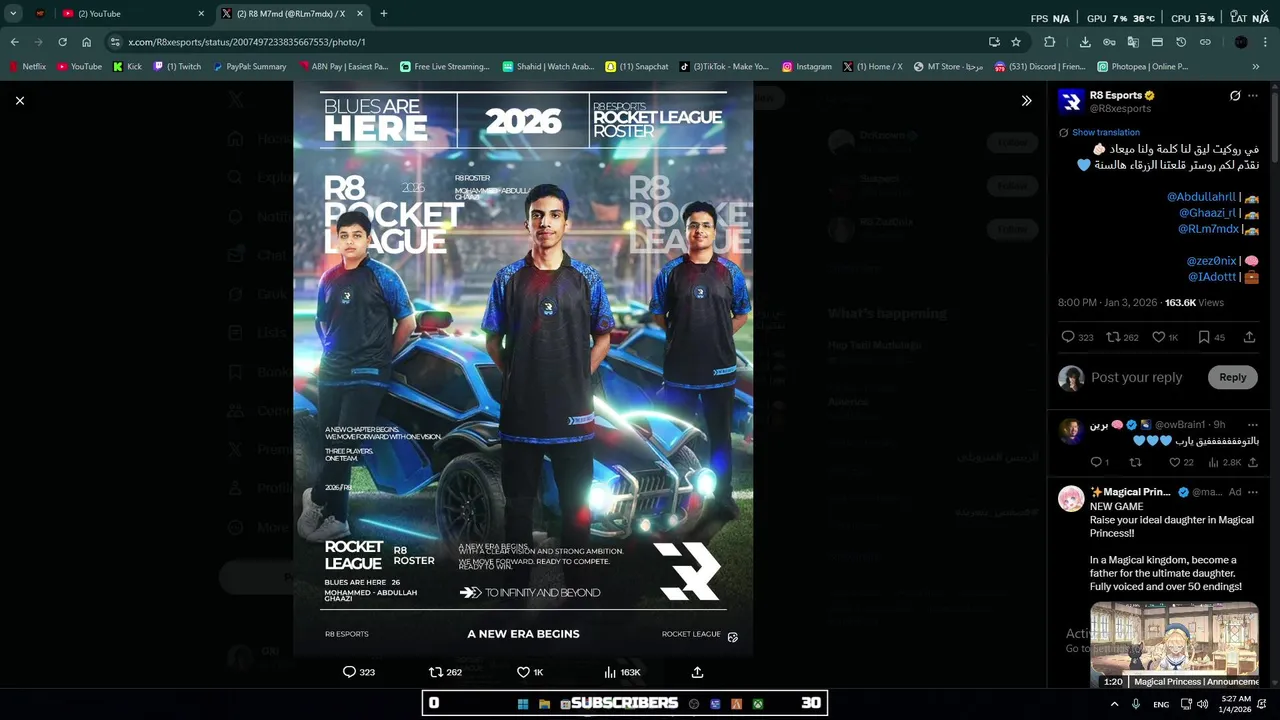Click heart icon under photo showing 1K
This screenshot has height=720, width=1280.
[x=523, y=672]
